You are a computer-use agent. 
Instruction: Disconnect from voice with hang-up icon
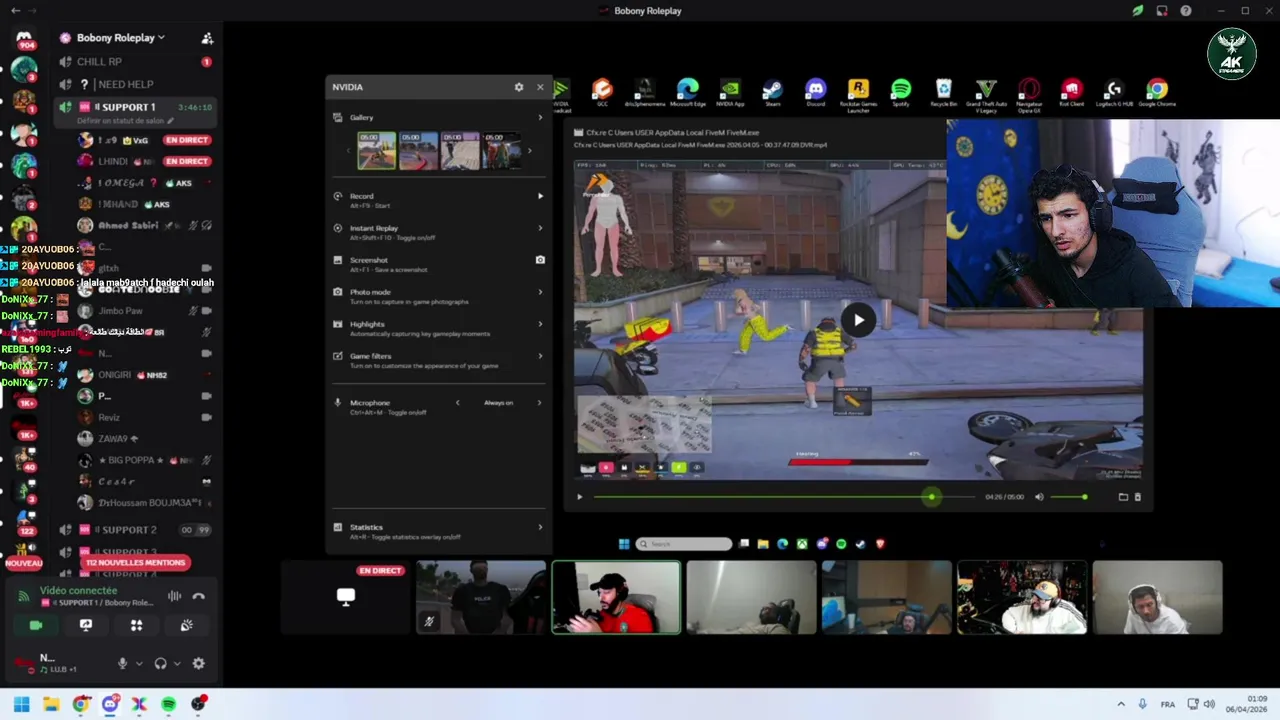point(198,596)
